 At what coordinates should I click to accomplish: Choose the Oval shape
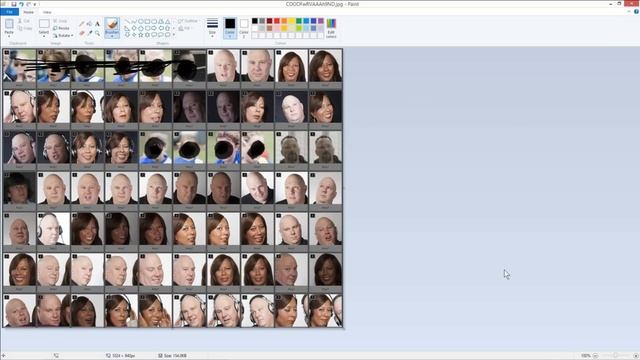pyautogui.click(x=140, y=21)
